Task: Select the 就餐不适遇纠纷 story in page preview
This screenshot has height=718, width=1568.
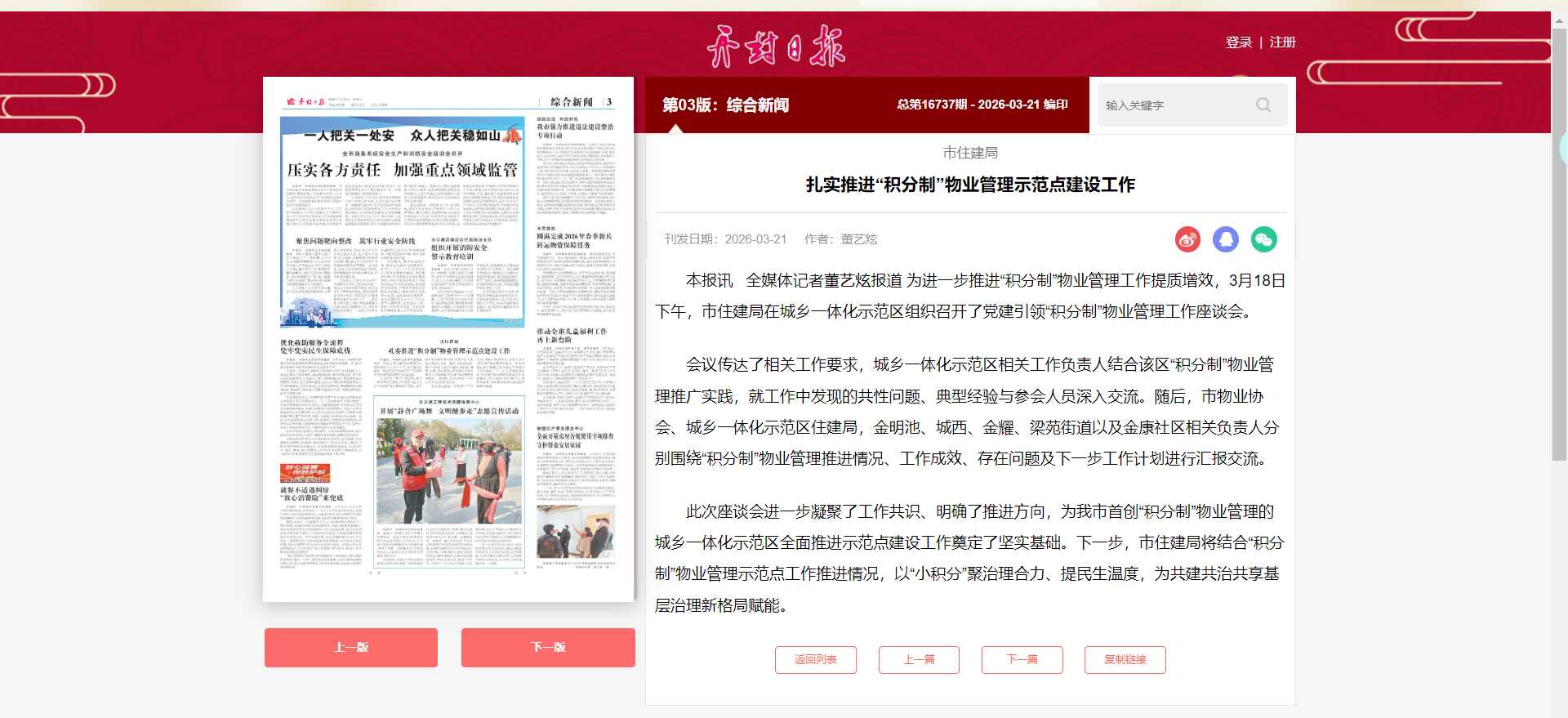Action: coord(311,494)
